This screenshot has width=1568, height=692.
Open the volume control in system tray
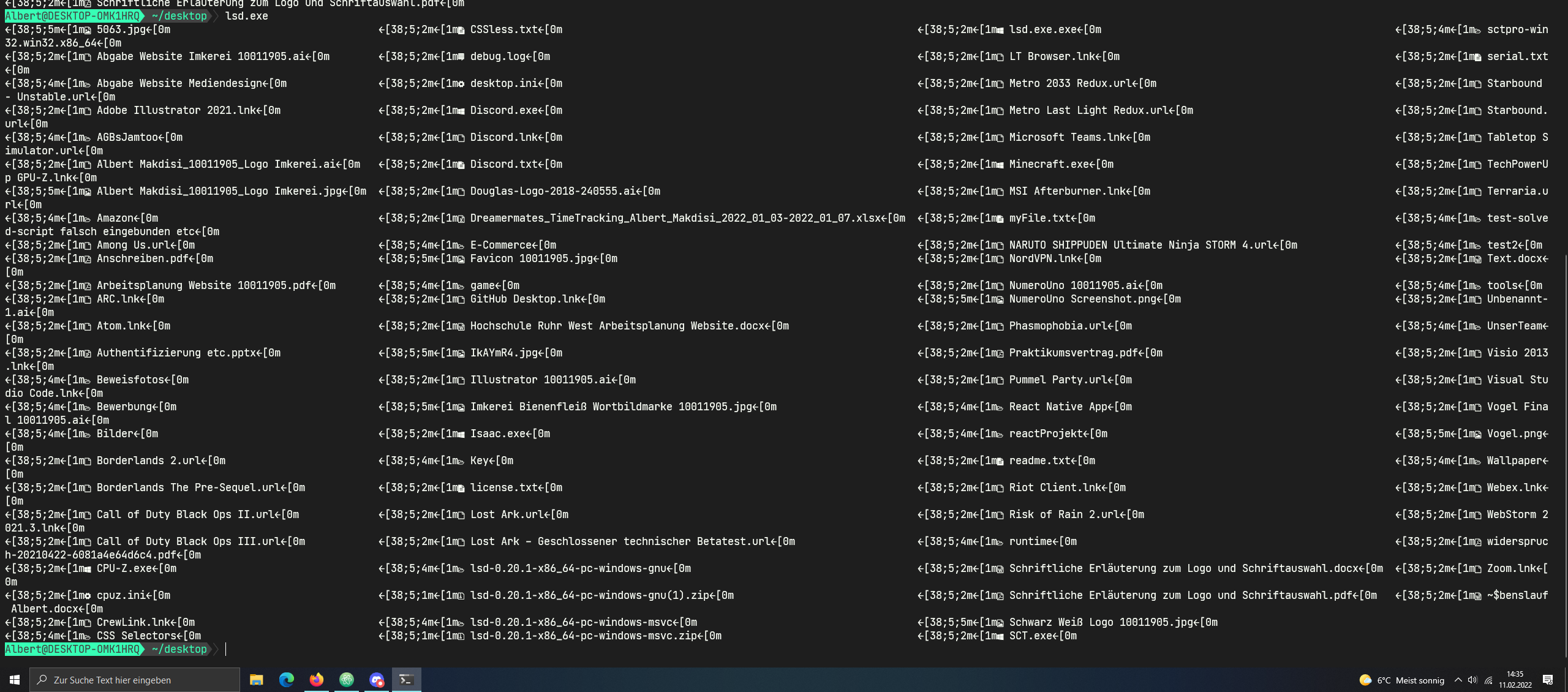(x=1472, y=680)
